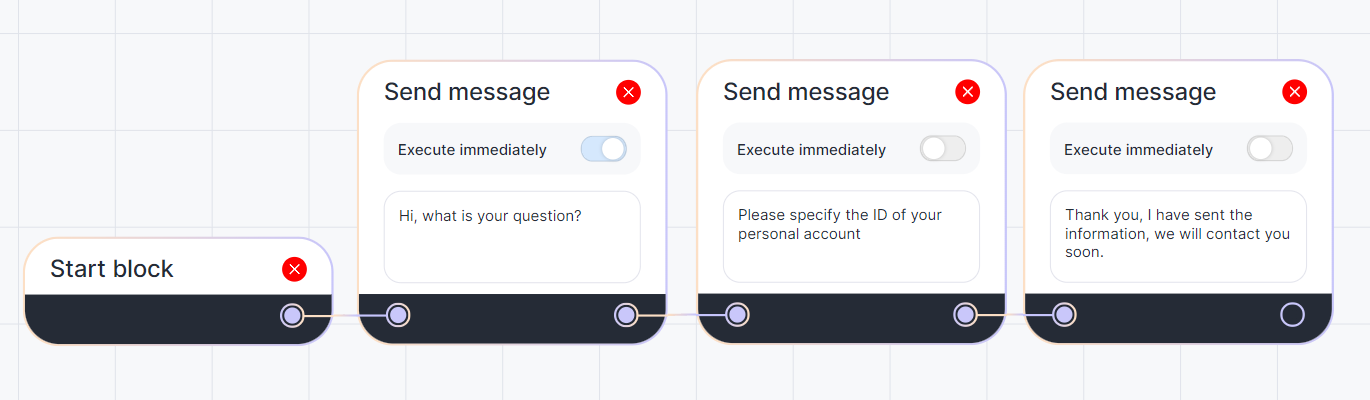
Task: Delete the 'Please specify the ID' message block
Action: click(x=967, y=92)
